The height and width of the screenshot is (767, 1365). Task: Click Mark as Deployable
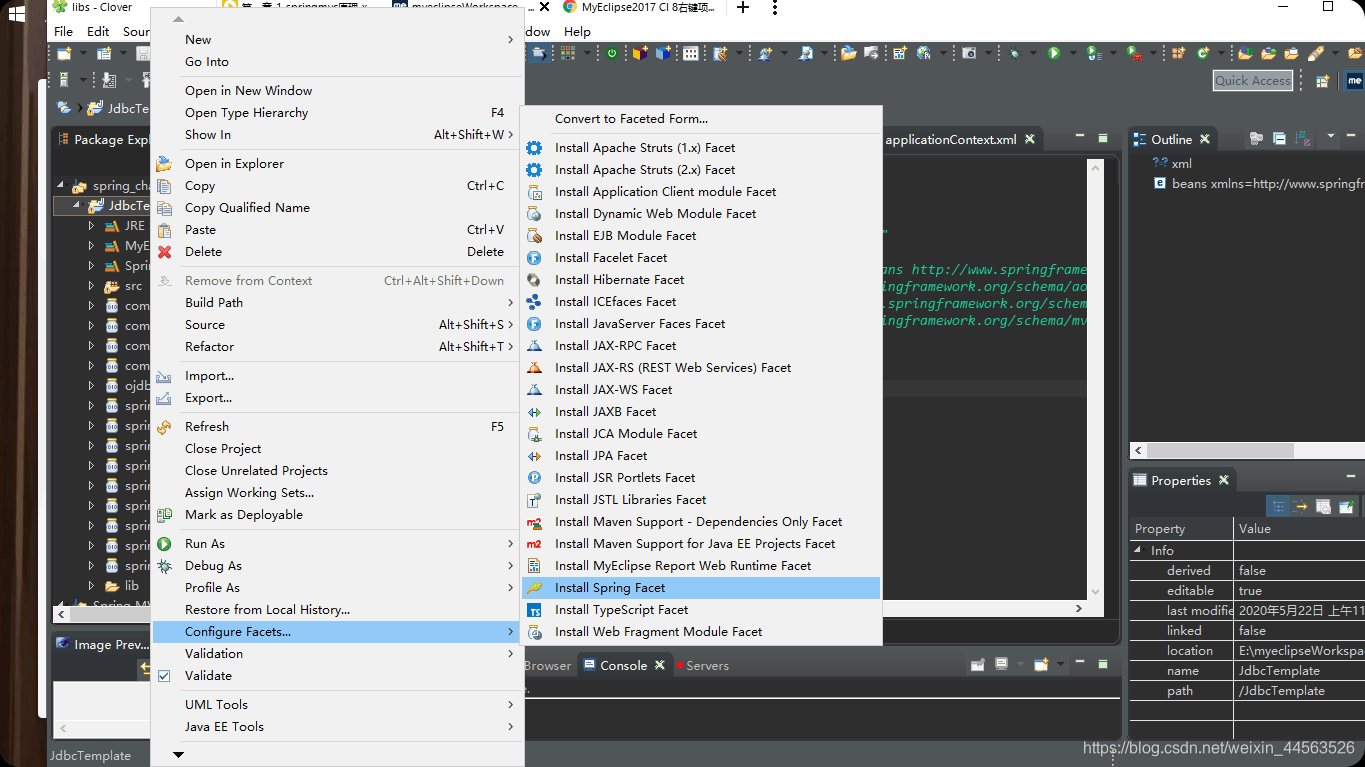[x=338, y=515]
